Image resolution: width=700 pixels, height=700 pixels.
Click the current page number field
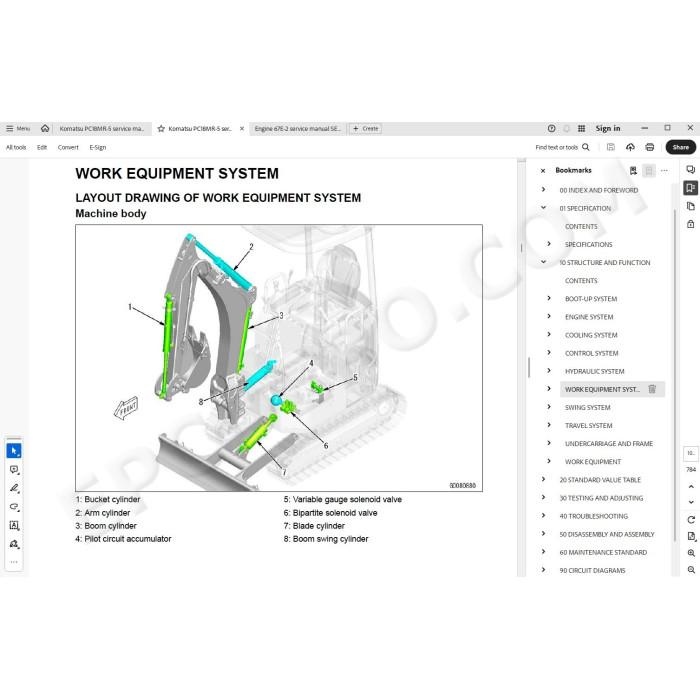(x=691, y=453)
